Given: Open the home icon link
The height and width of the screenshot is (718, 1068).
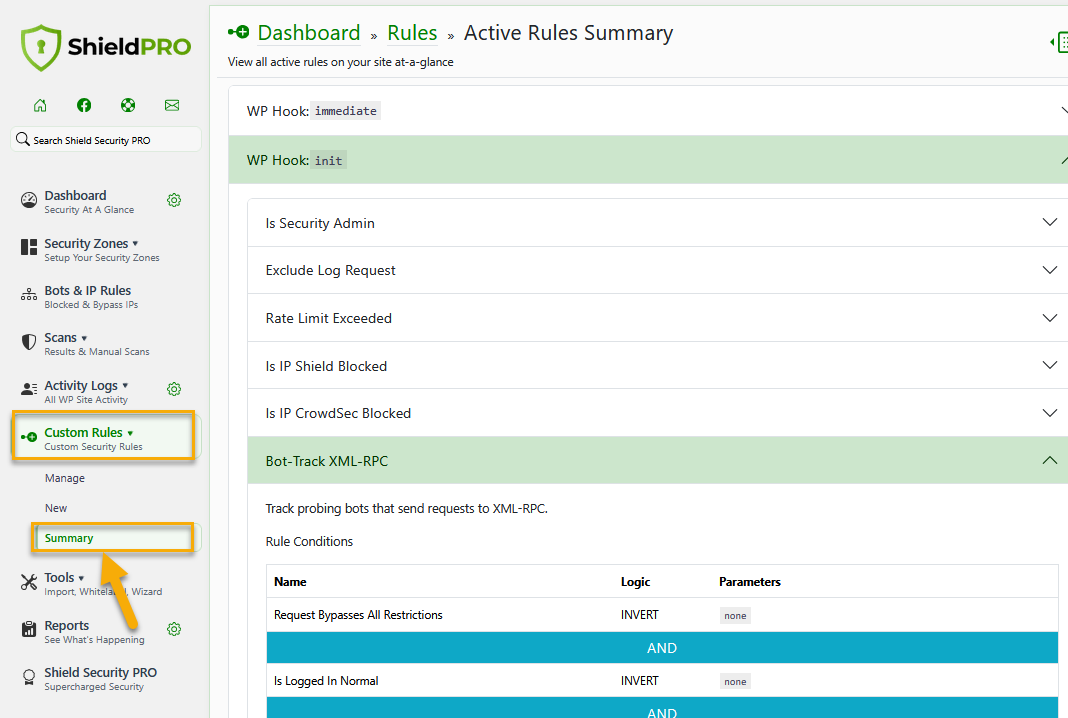Looking at the screenshot, I should (40, 105).
